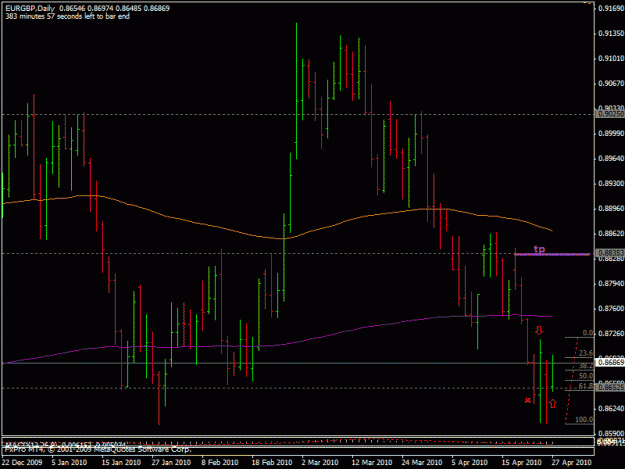Click the 15 Jan 2010 date label
The image size is (625, 469).
(x=121, y=462)
